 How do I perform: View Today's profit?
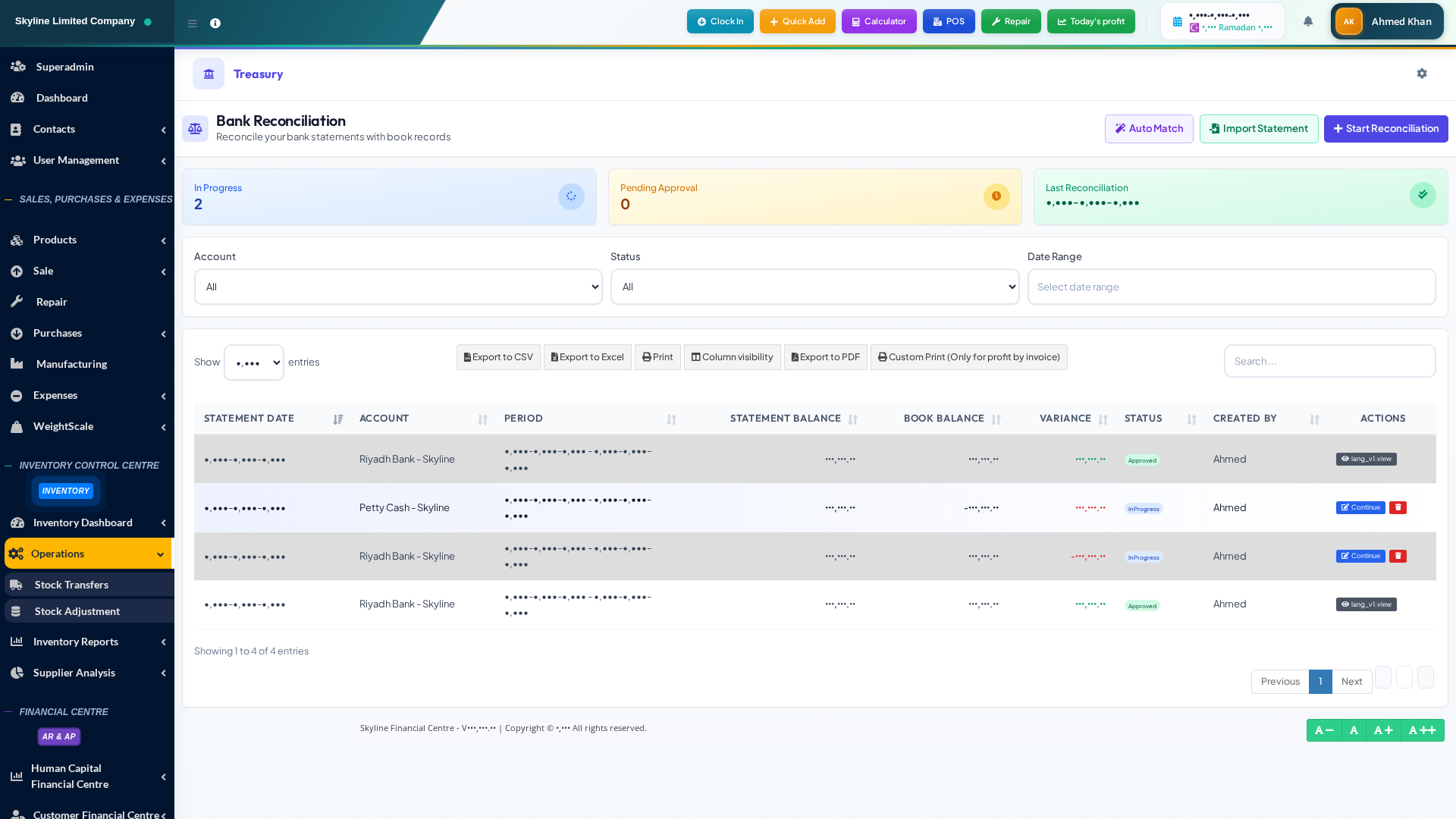1090,21
